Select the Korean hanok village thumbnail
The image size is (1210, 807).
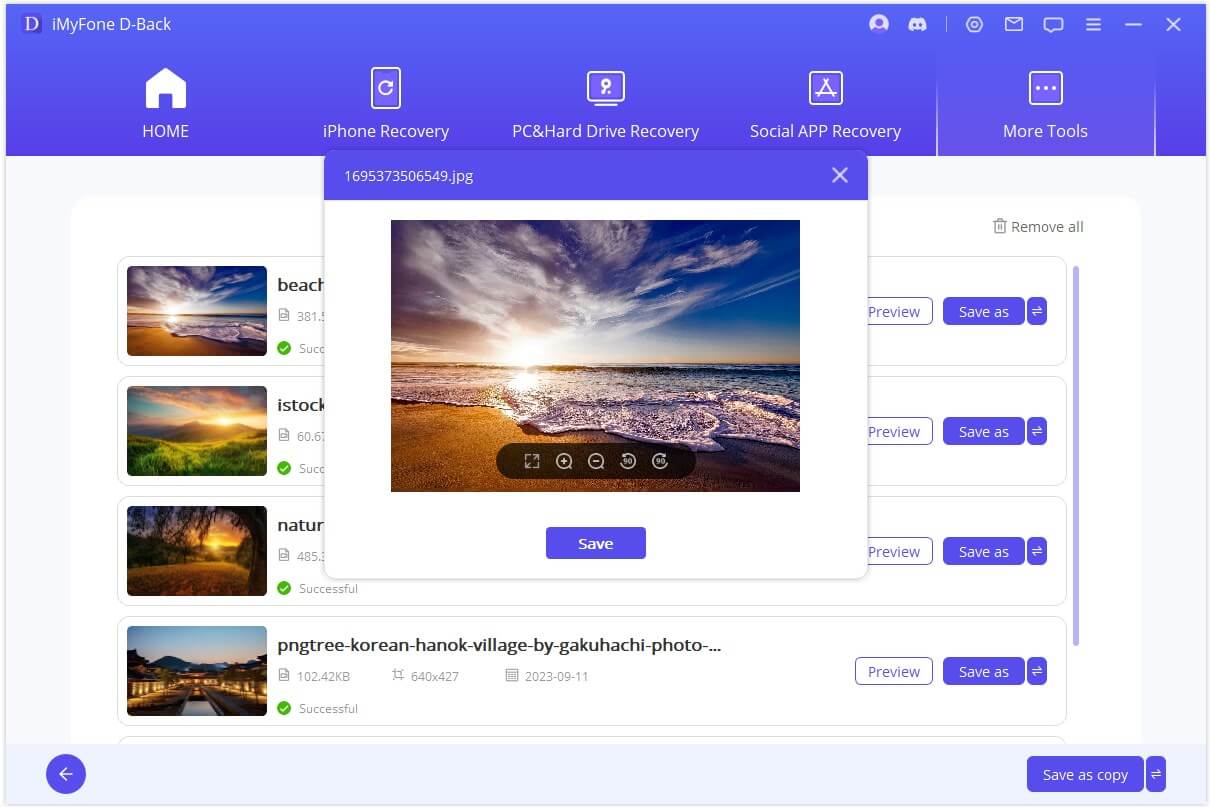[197, 671]
